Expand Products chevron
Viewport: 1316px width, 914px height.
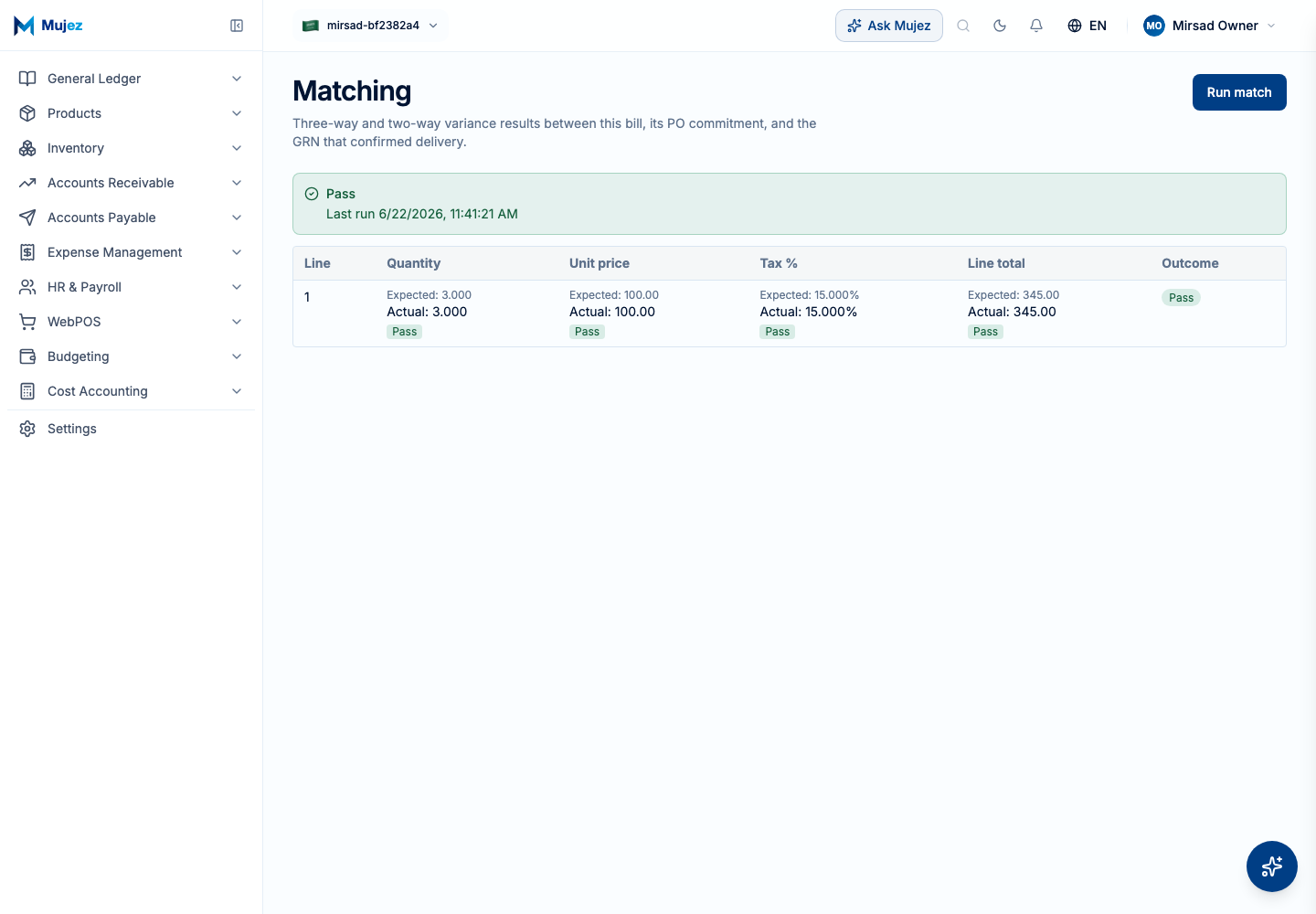[x=237, y=113]
